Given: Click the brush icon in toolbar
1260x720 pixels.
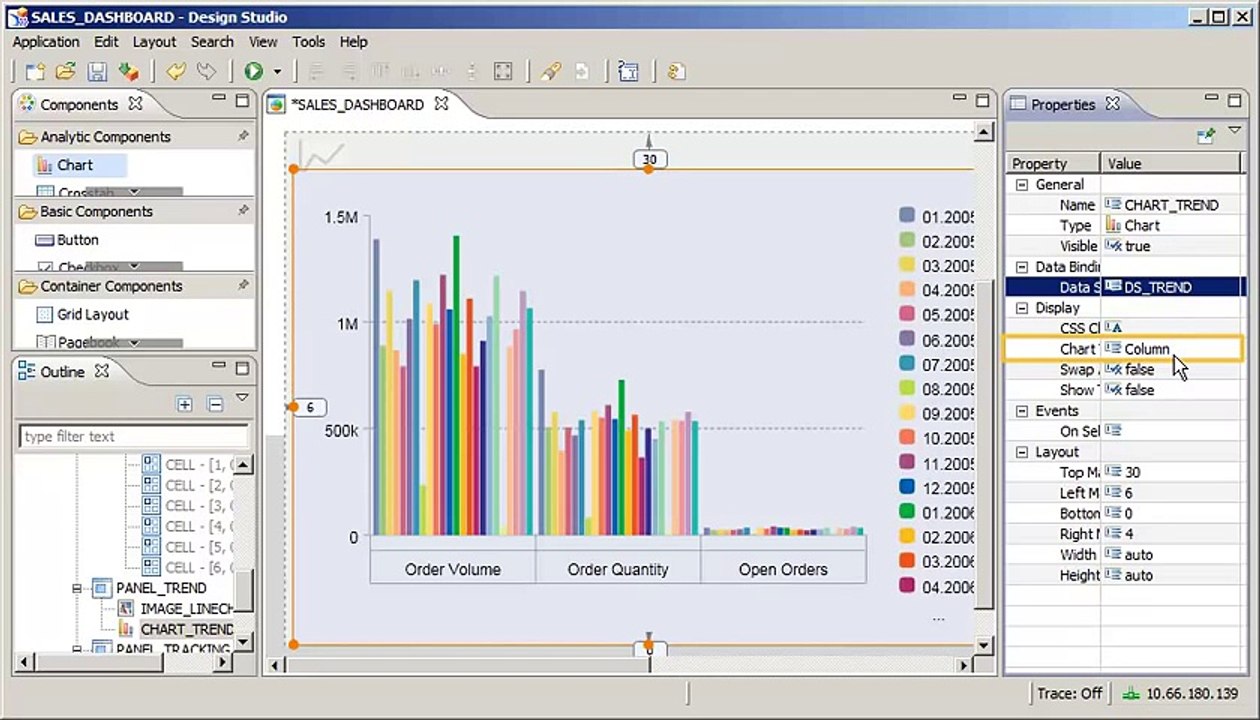Looking at the screenshot, I should click(x=550, y=71).
